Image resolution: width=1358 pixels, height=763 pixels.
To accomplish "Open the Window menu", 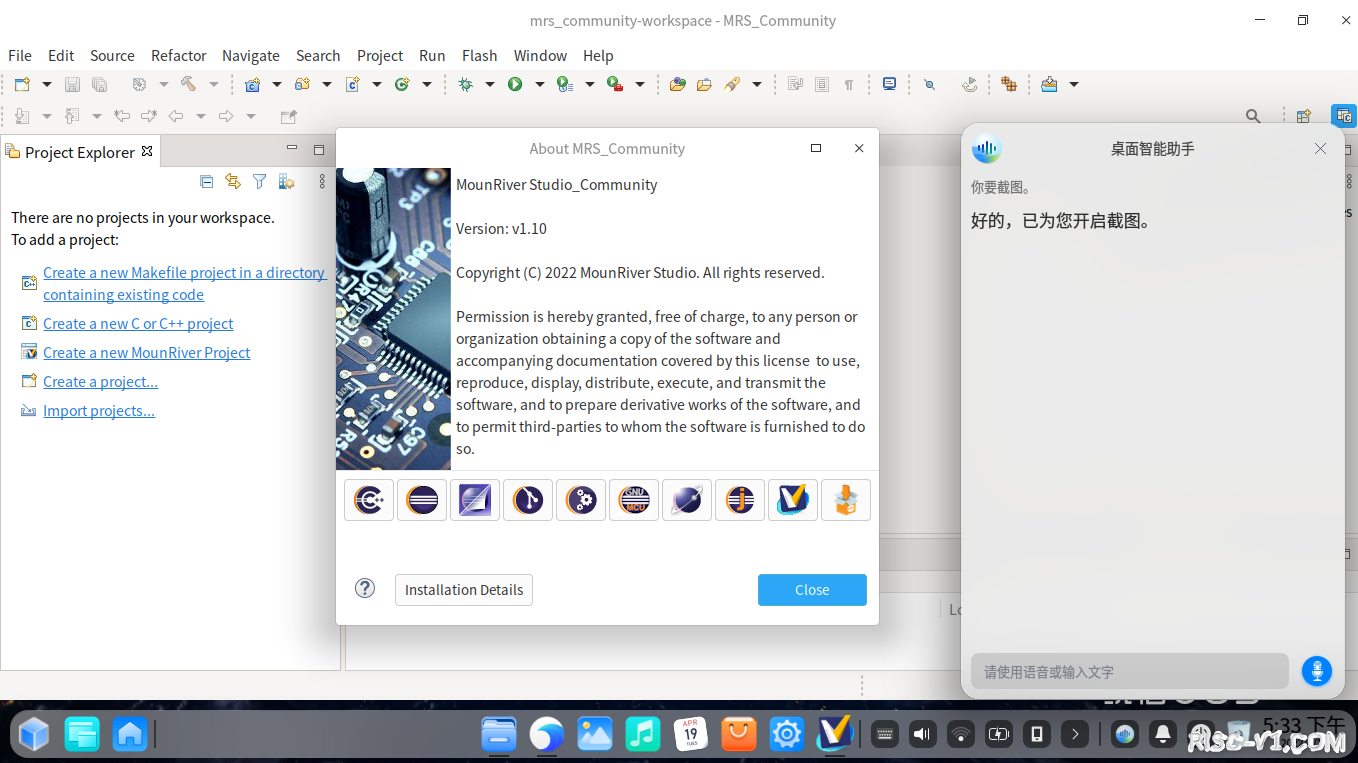I will (540, 56).
